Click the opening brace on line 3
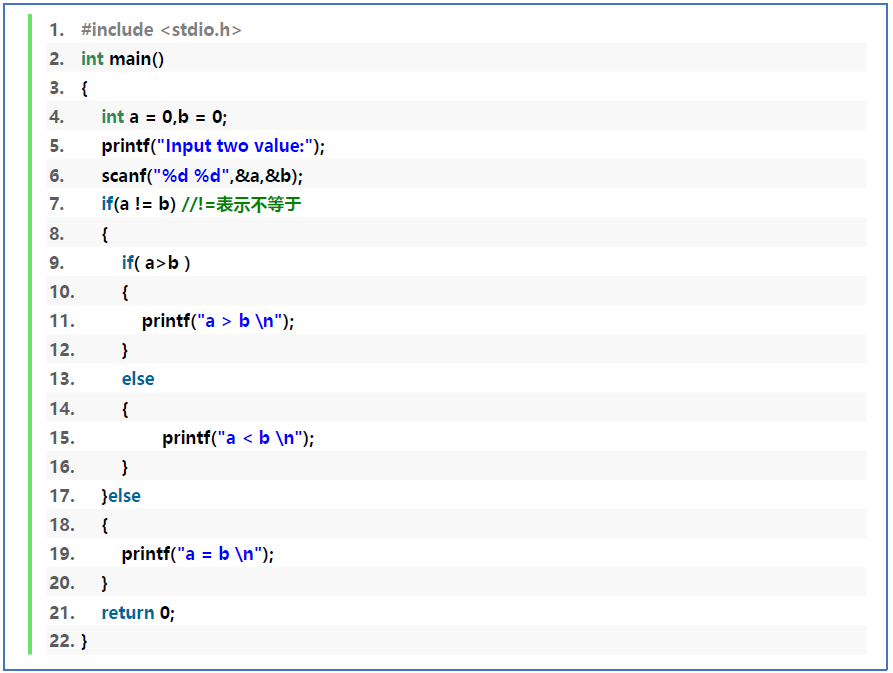 [x=84, y=88]
